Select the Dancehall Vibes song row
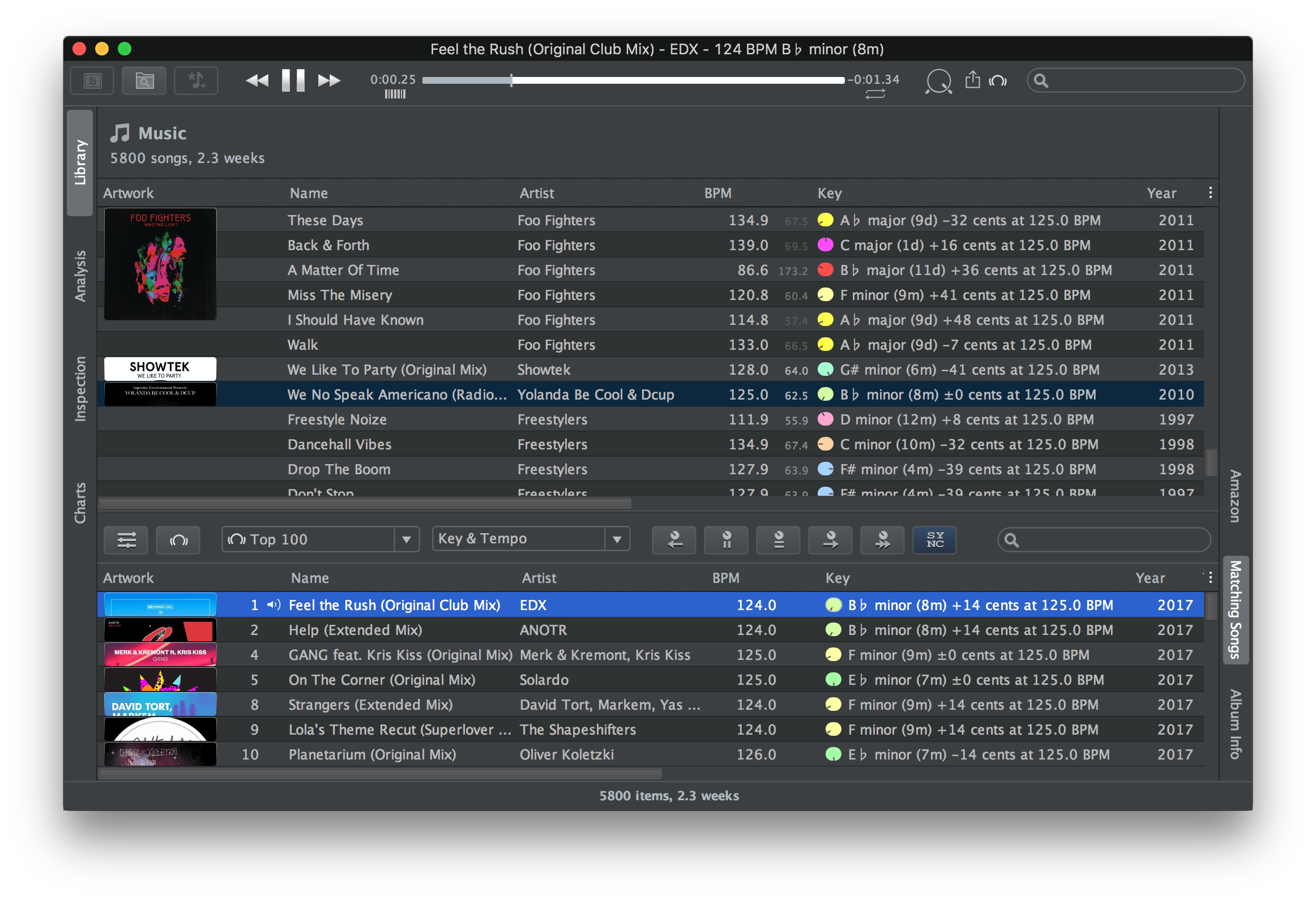 point(650,444)
